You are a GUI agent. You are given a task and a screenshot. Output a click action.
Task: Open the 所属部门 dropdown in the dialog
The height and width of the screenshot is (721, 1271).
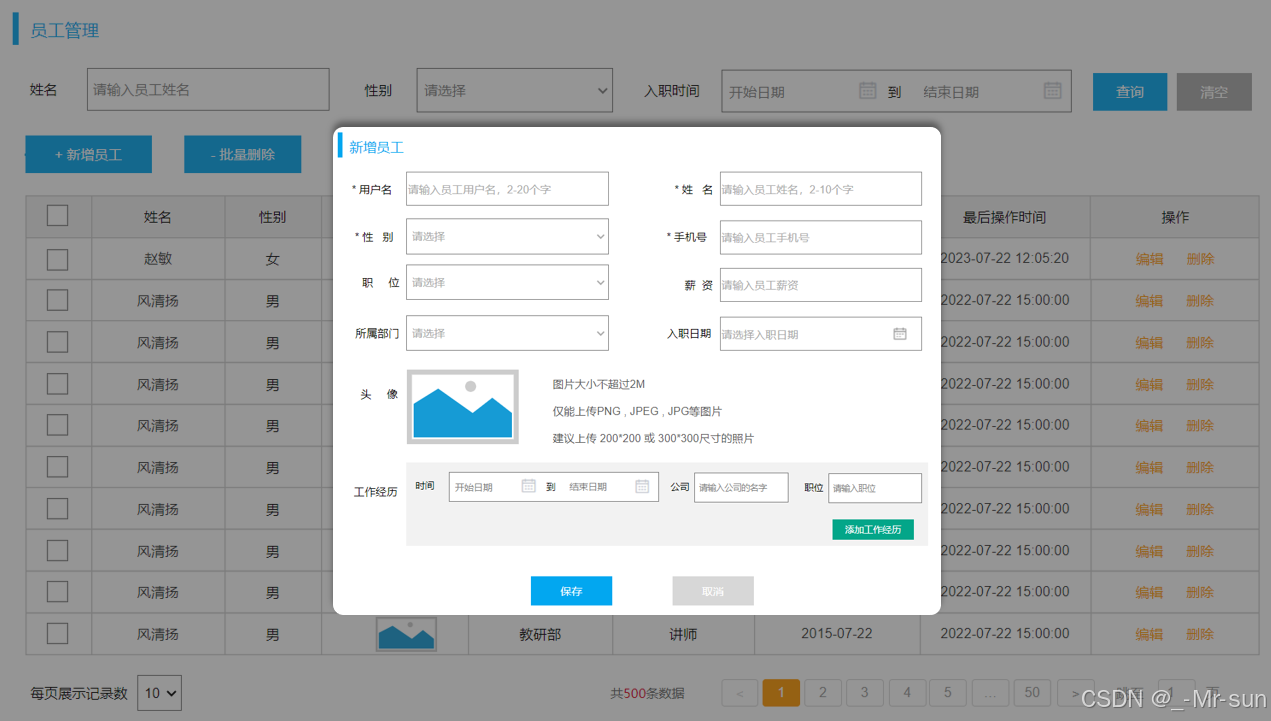(507, 333)
